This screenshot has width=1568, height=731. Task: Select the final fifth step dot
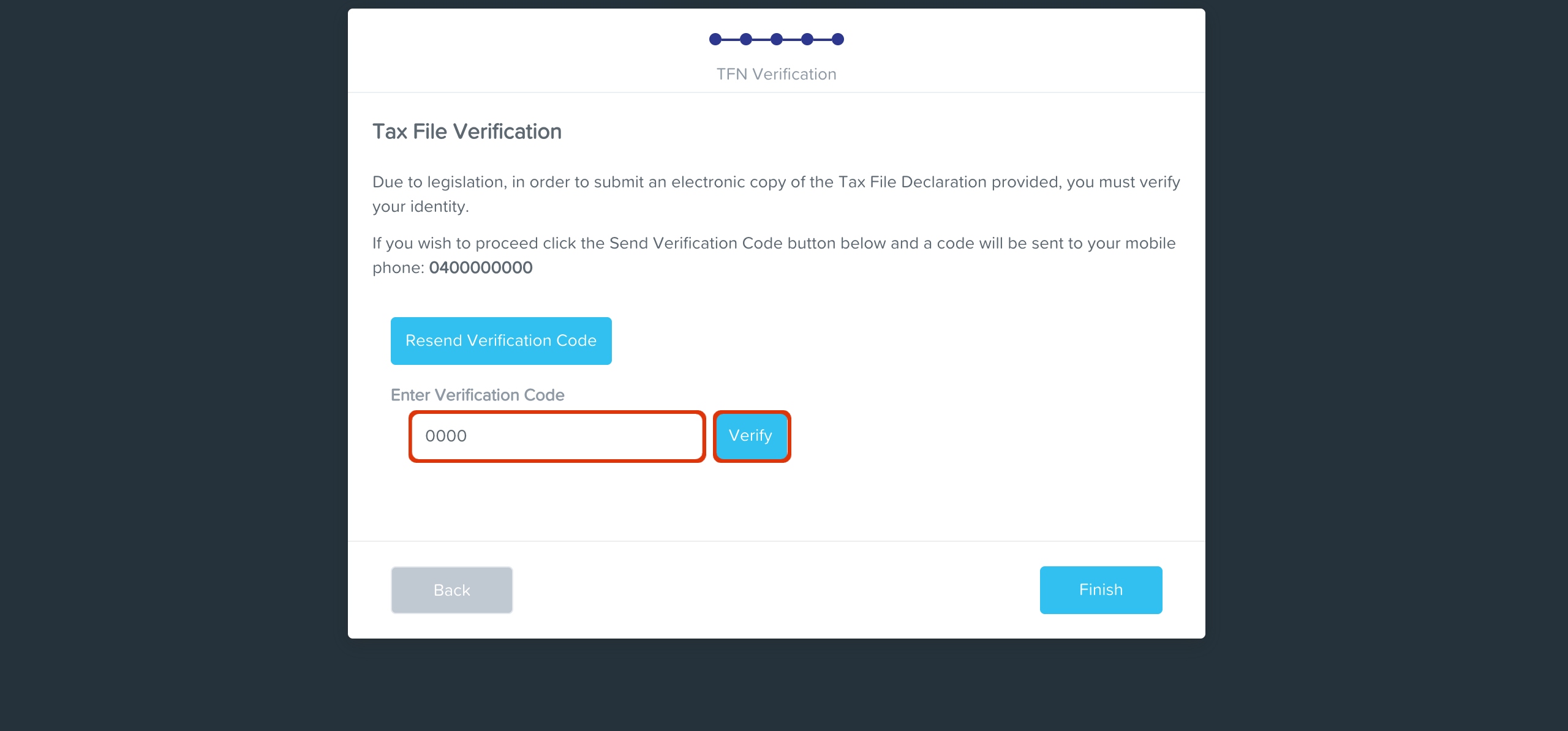[838, 39]
